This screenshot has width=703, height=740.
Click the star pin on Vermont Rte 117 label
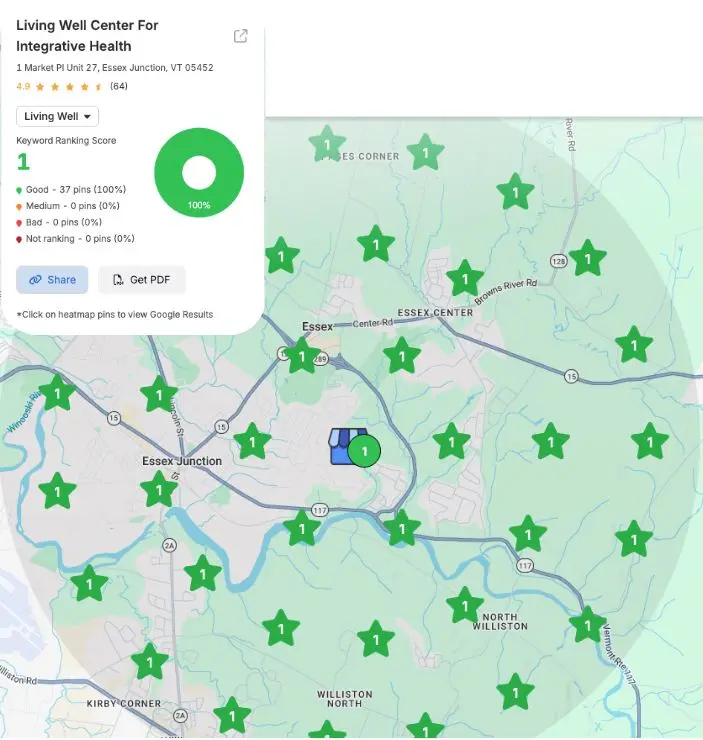(587, 625)
